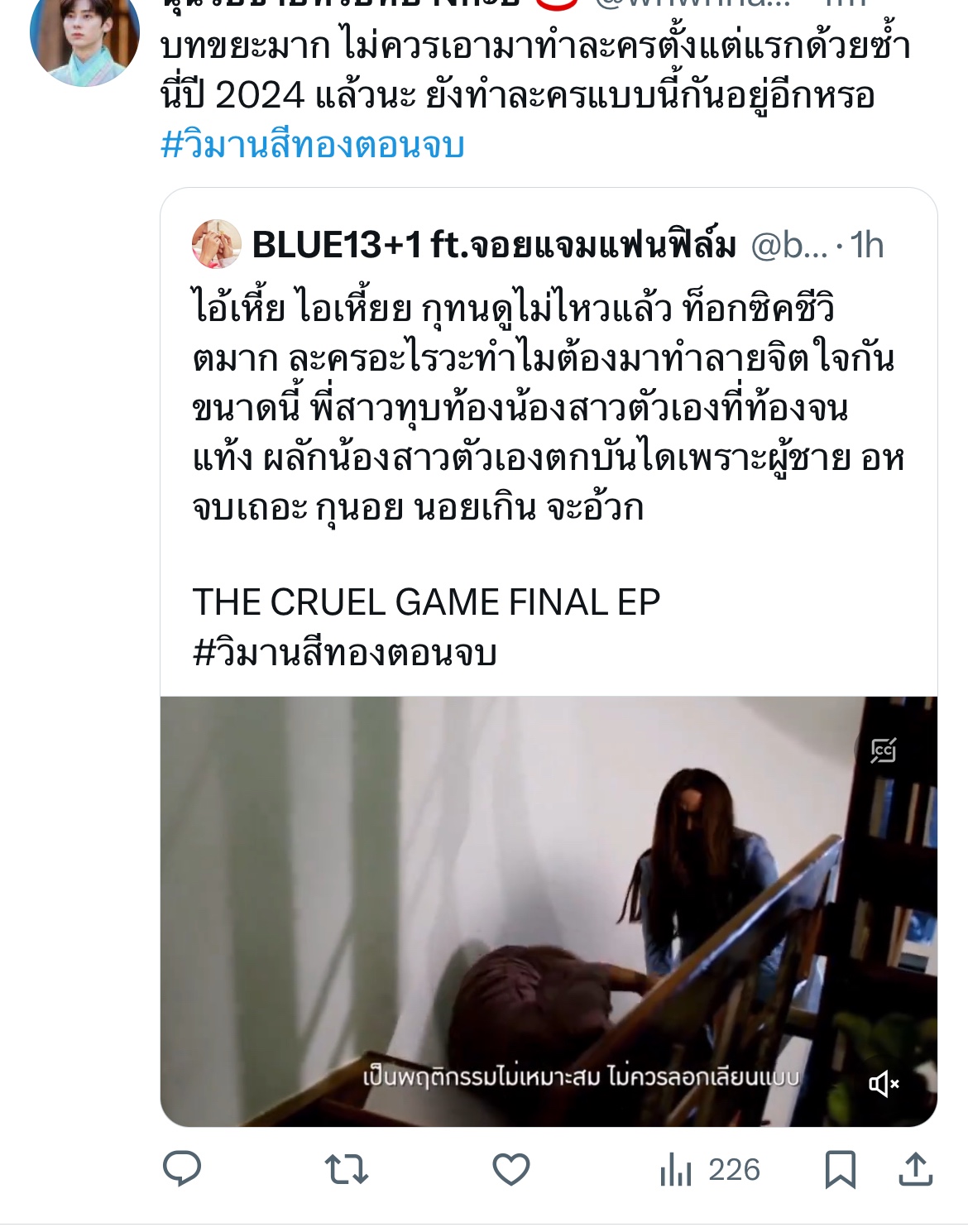Viewport: 968px width, 1232px height.
Task: Toggle the closed captions icon on video
Action: 884,750
